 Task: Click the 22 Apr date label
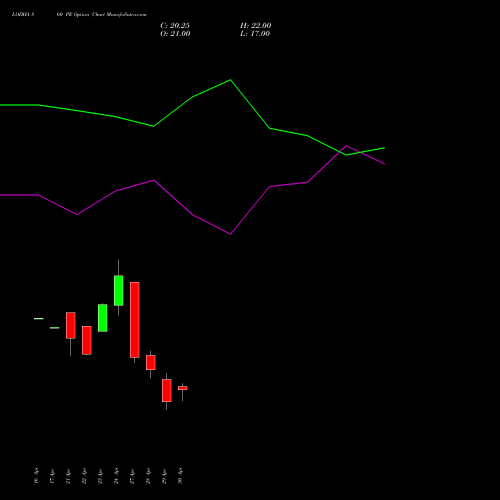pos(84,476)
